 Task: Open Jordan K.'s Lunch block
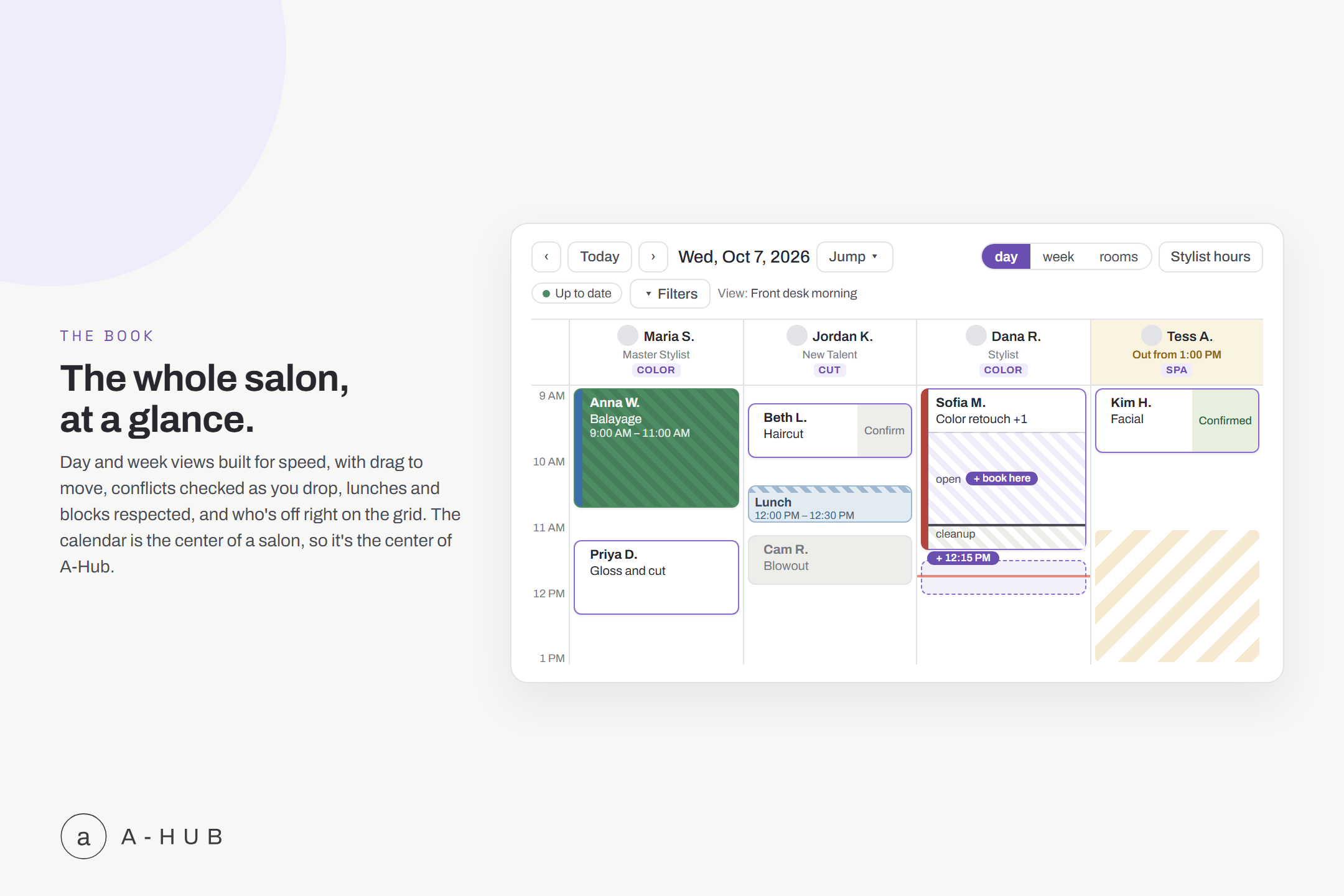(x=830, y=504)
